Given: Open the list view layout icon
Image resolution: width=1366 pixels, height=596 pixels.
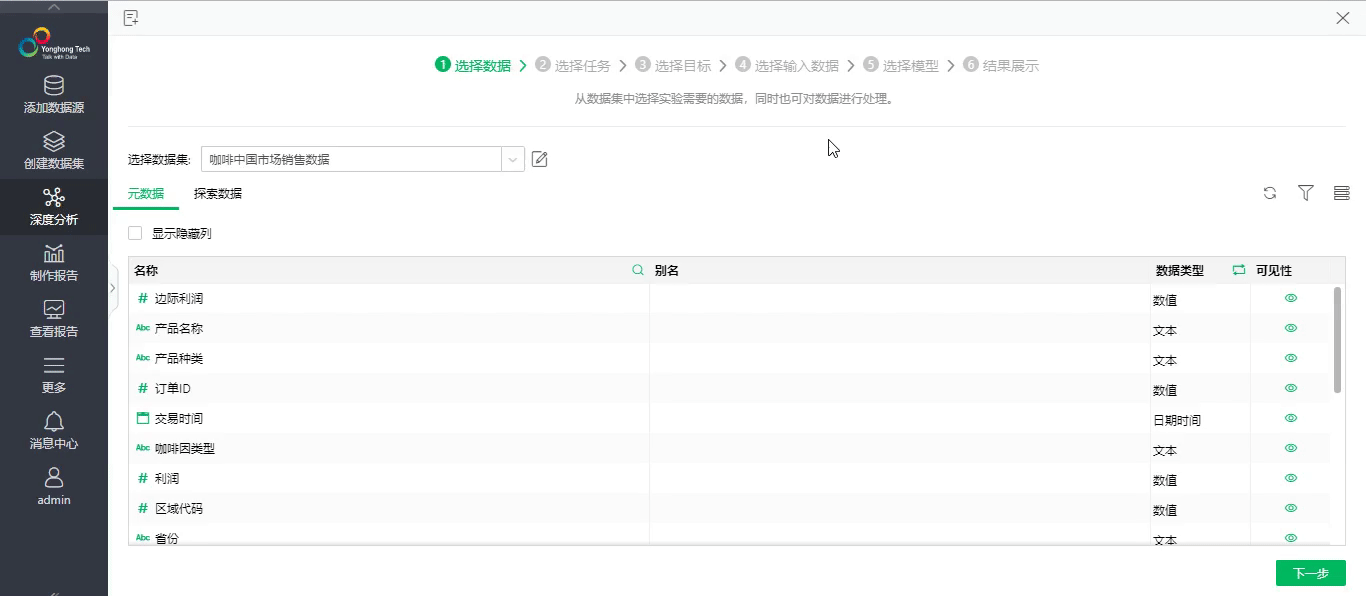Looking at the screenshot, I should tap(1342, 193).
